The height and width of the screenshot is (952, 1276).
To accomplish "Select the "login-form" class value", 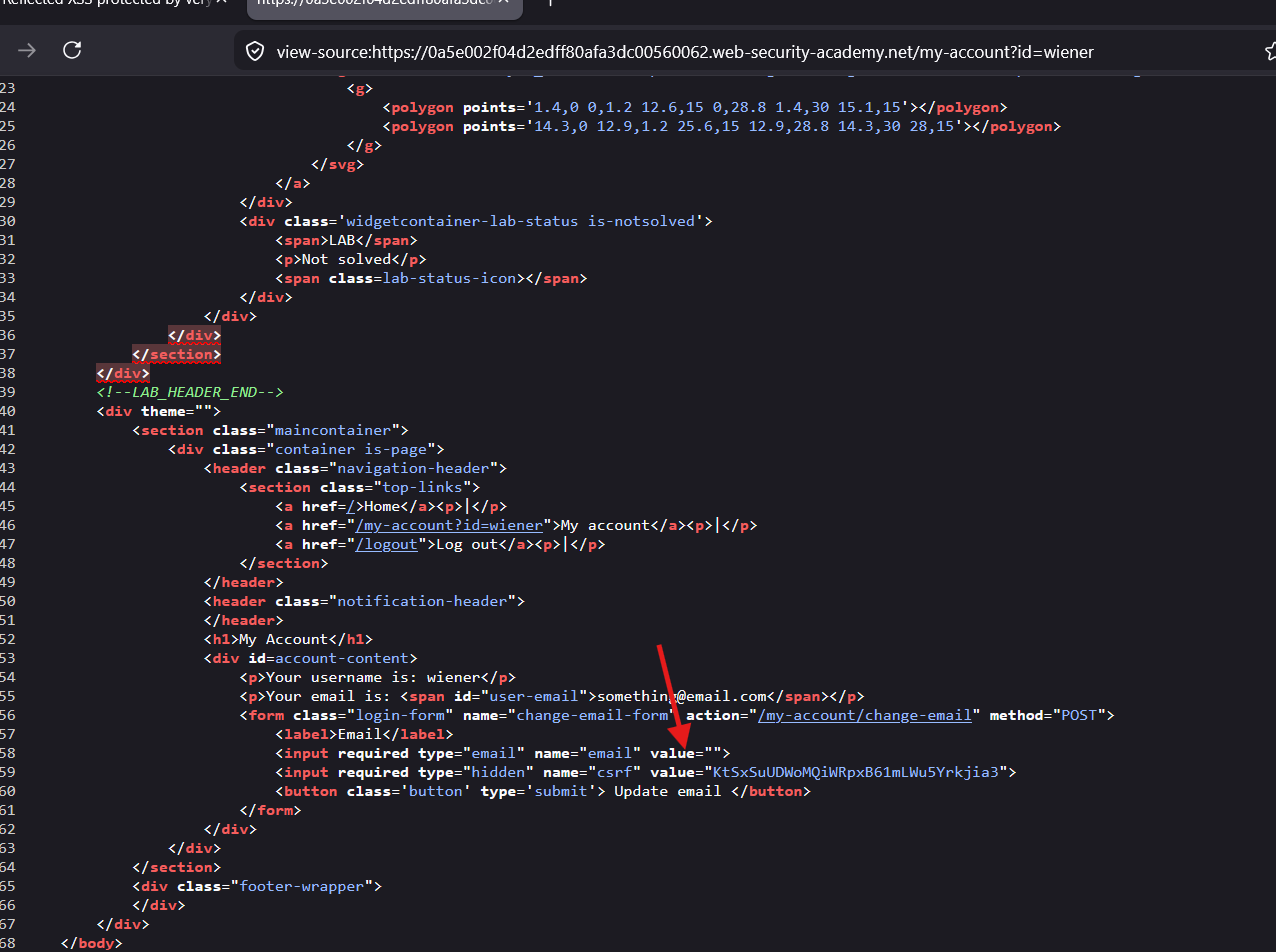I will (x=399, y=715).
